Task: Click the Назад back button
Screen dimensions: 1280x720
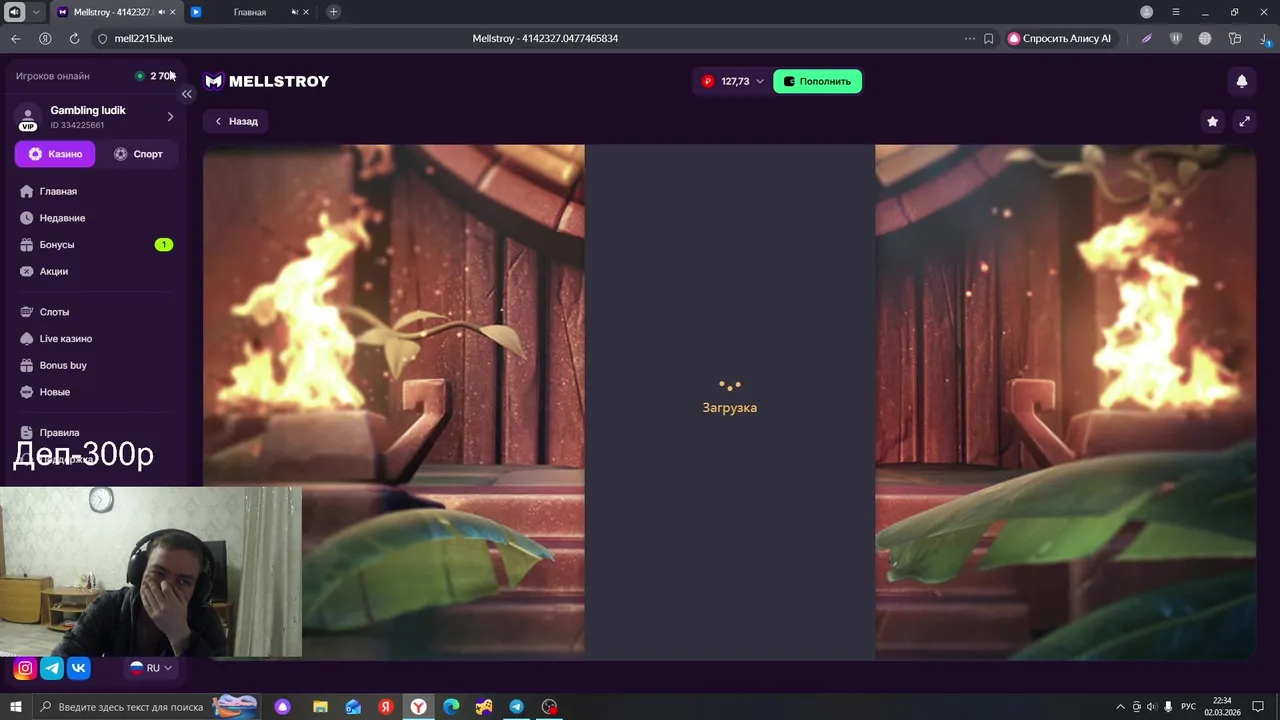Action: [237, 121]
